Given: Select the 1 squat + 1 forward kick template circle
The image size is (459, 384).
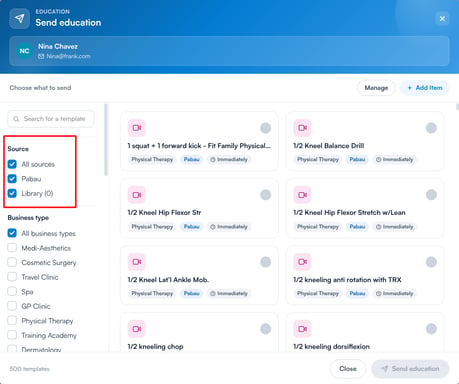Looking at the screenshot, I should click(x=266, y=128).
